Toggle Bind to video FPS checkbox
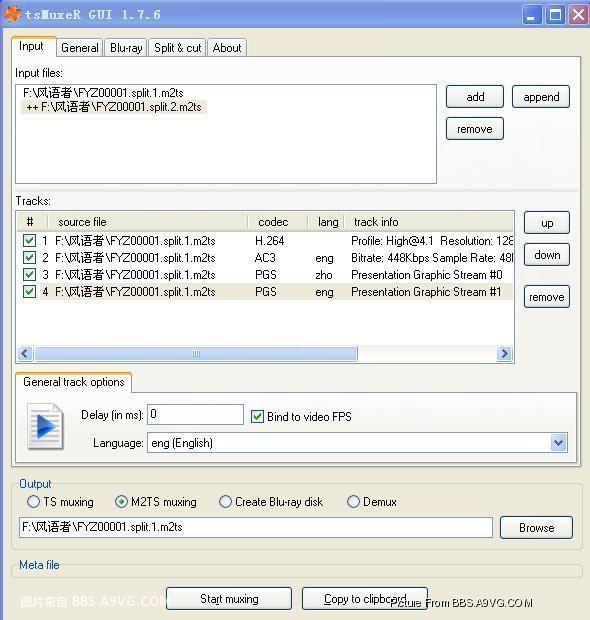 coord(257,416)
